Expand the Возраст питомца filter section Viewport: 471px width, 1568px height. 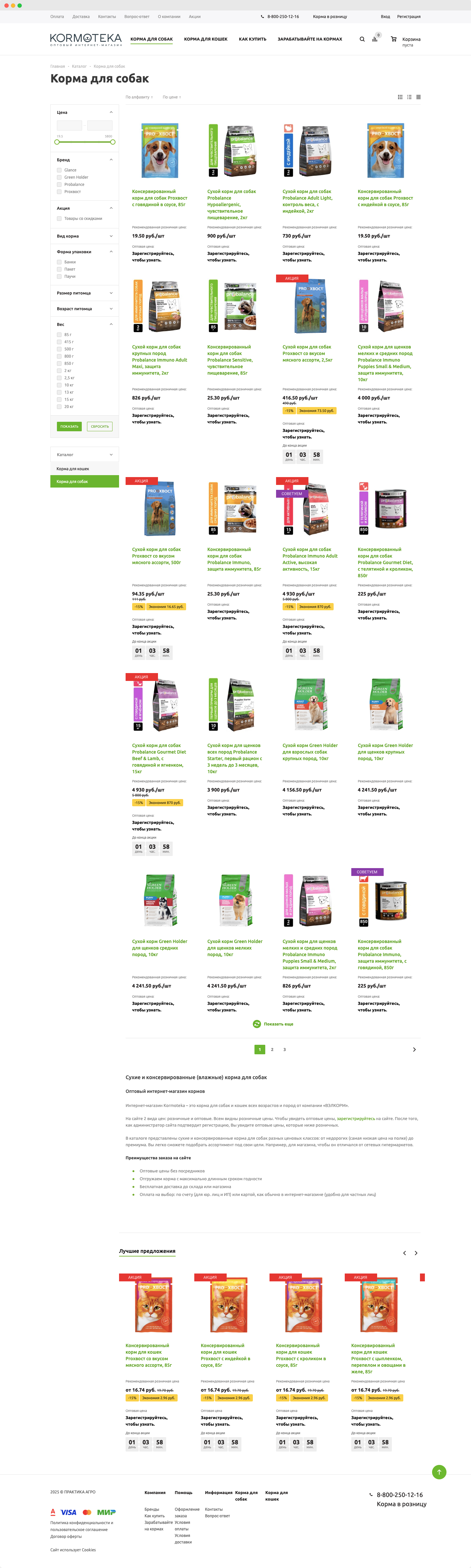tap(85, 309)
